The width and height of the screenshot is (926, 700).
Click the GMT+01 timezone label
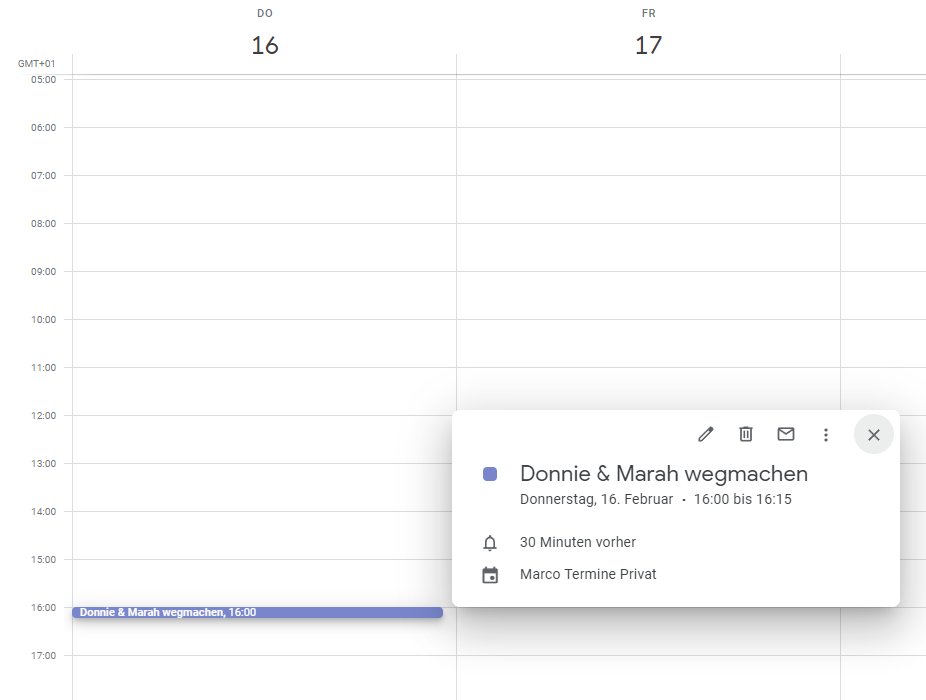coord(37,64)
